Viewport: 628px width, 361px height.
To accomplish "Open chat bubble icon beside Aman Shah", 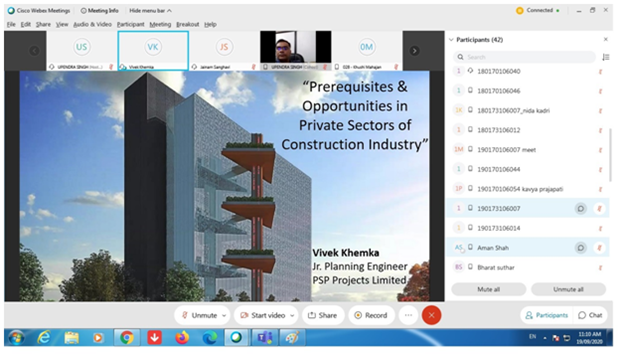I will [x=580, y=248].
